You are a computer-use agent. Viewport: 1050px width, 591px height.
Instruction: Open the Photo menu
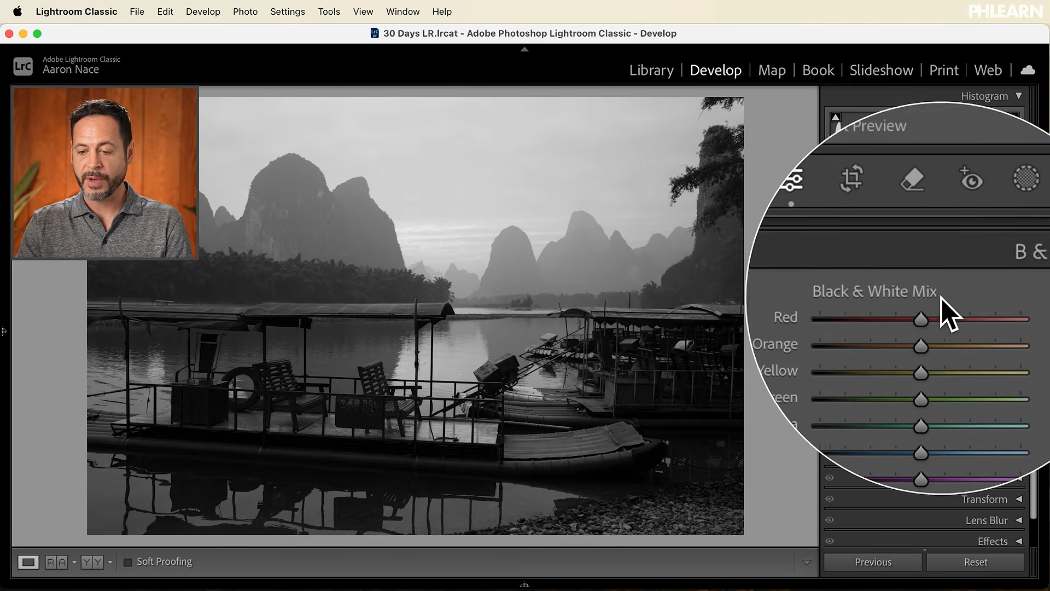point(245,11)
